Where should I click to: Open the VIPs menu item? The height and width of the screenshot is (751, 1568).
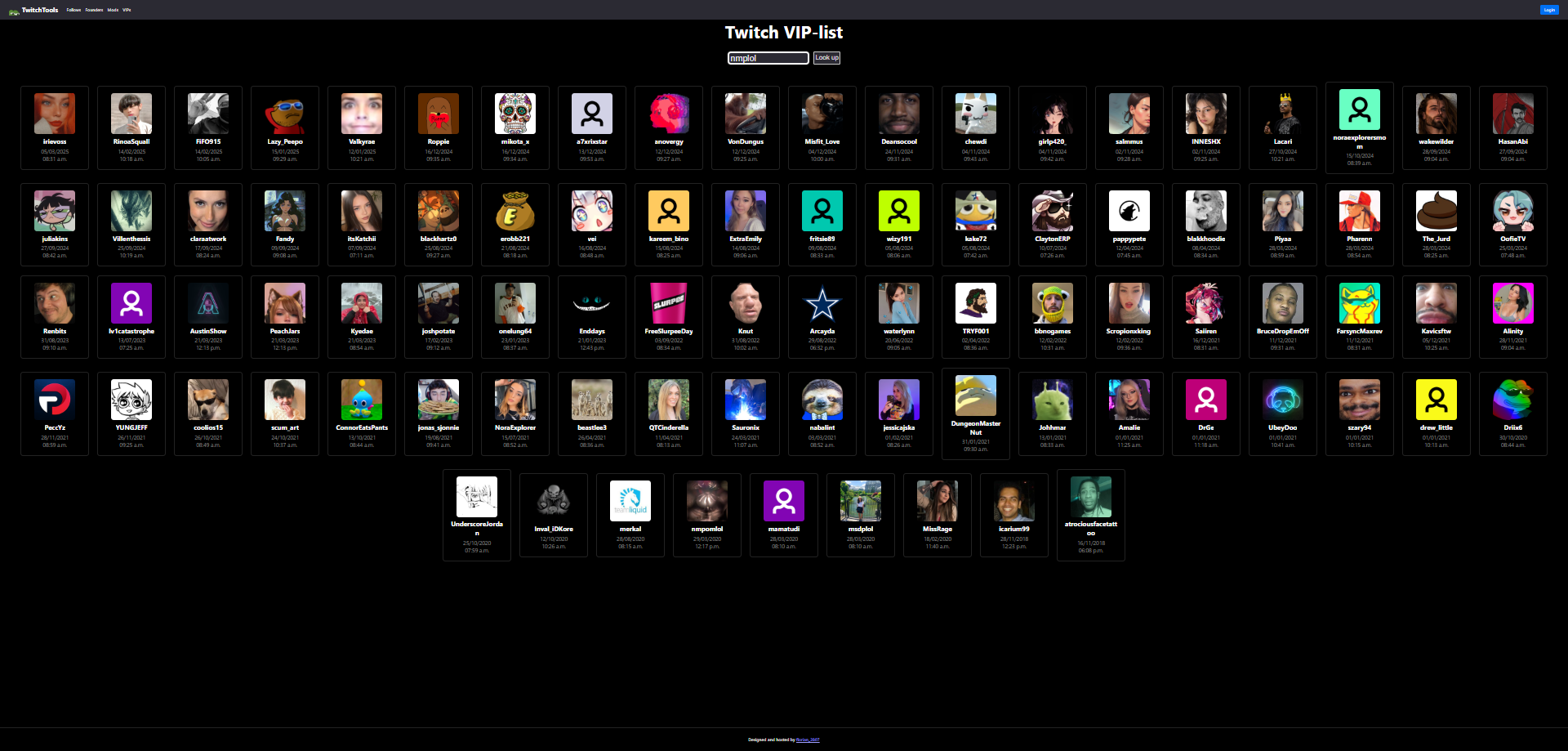[127, 10]
